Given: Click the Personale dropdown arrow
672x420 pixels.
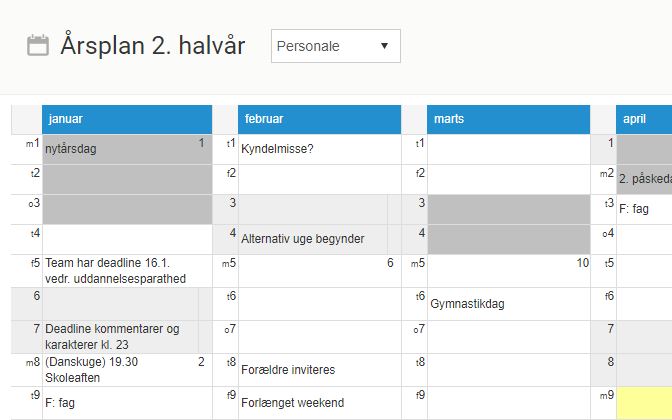Looking at the screenshot, I should [x=384, y=46].
